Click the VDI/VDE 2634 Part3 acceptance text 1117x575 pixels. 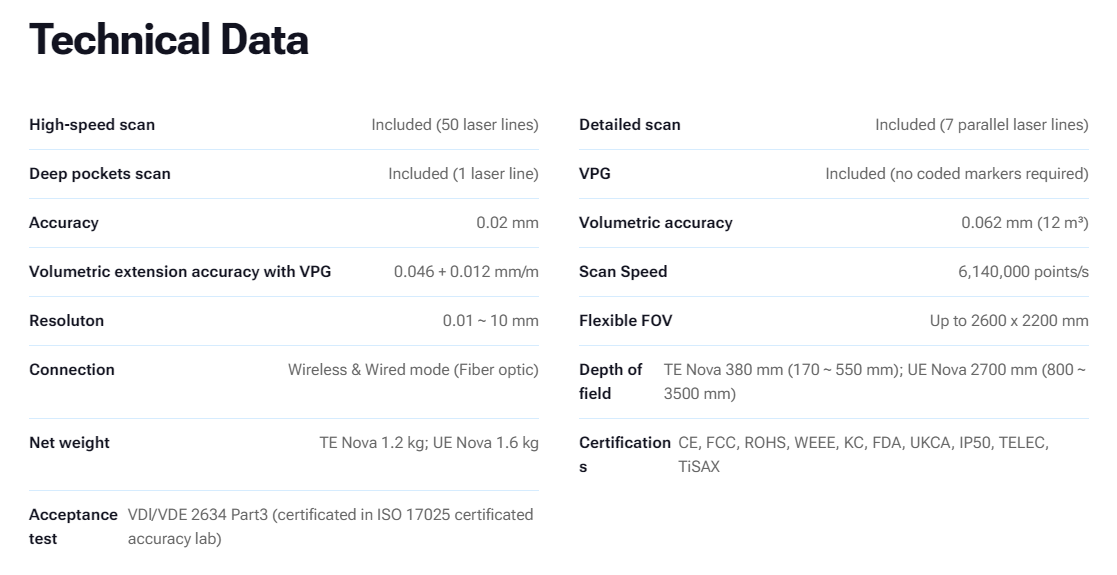[x=331, y=527]
